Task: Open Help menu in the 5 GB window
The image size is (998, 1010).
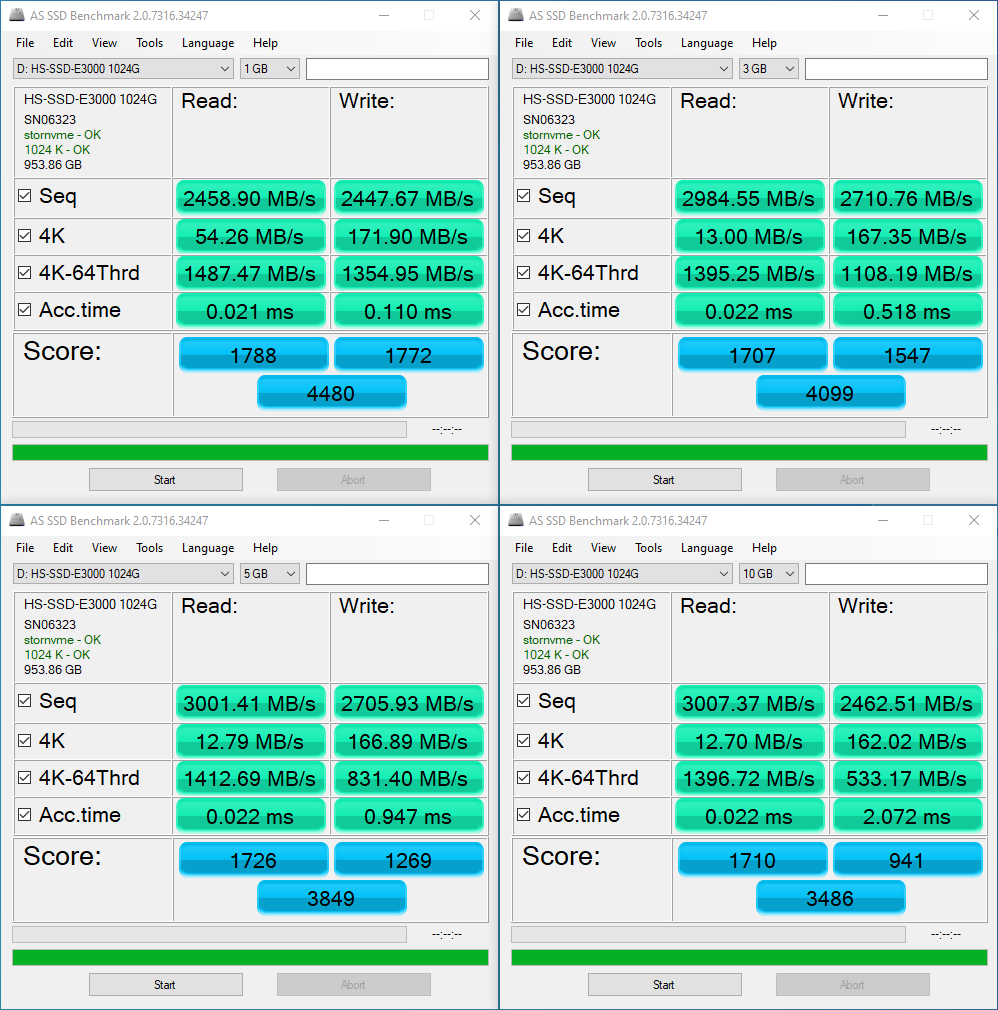Action: point(265,548)
